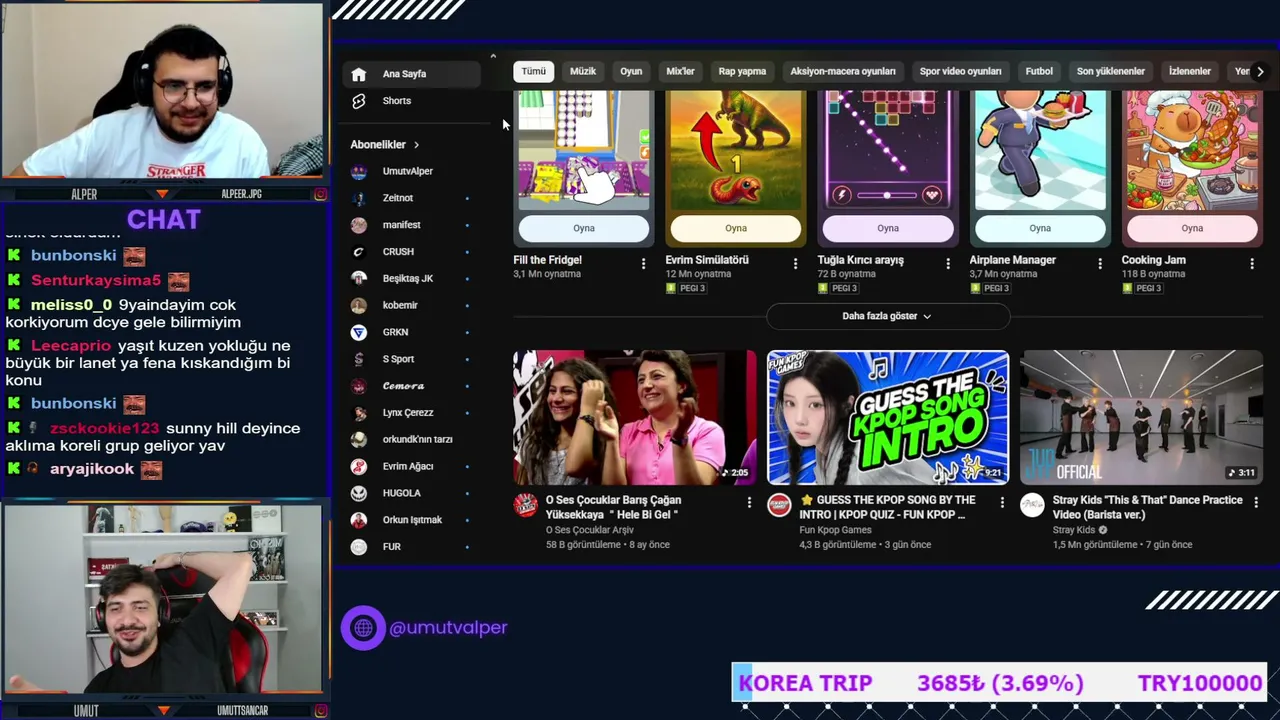Open UmutAlper channel avatar in subscriptions

point(359,171)
